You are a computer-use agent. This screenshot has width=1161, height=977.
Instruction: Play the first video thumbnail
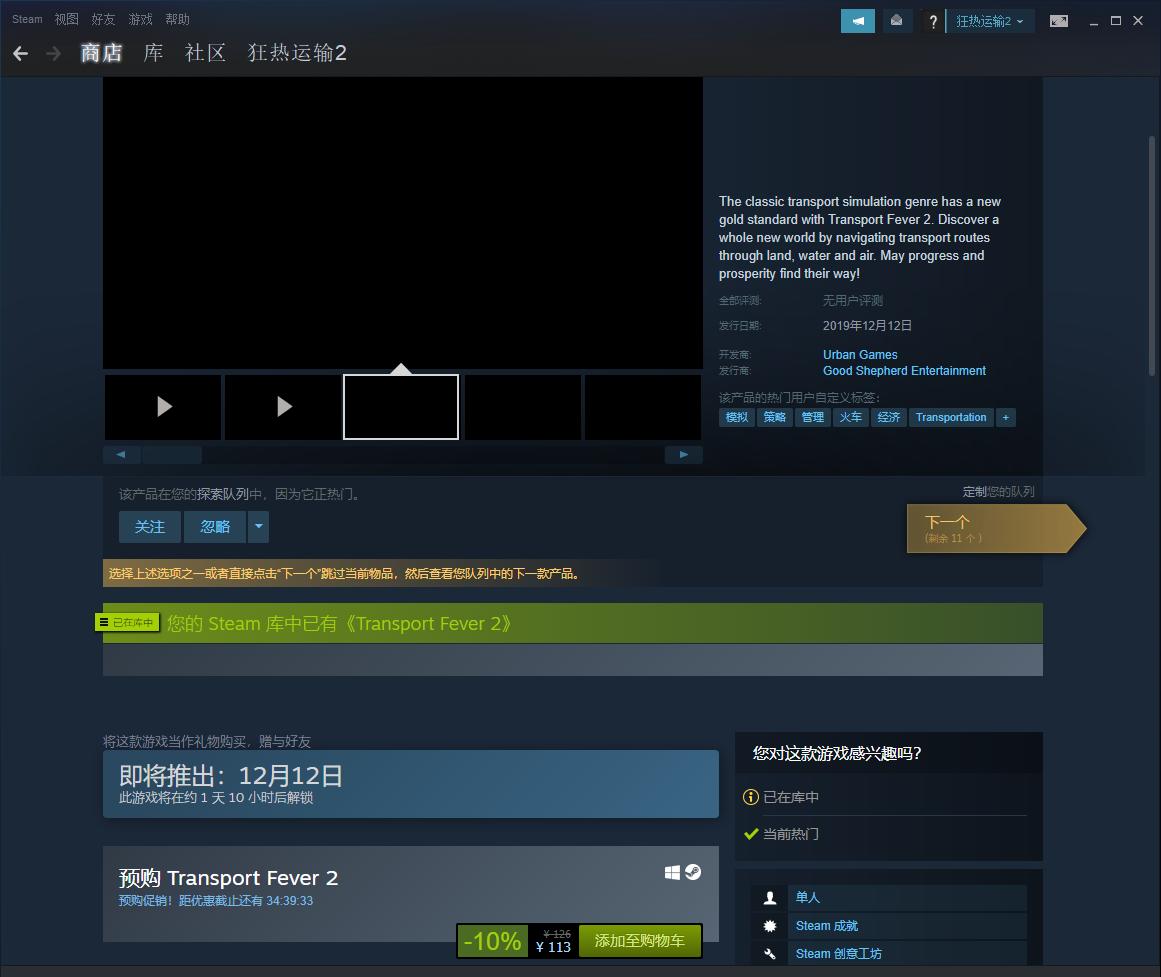click(x=163, y=407)
